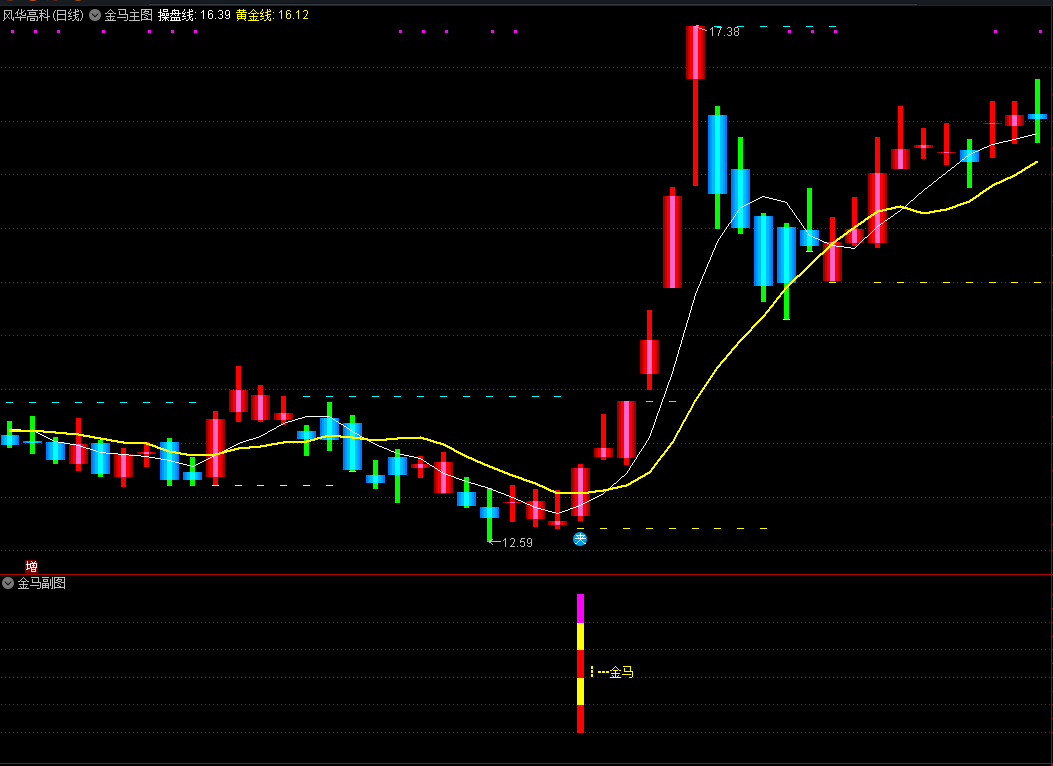Select the green candle with the 12.59 low
The width and height of the screenshot is (1053, 766).
489,512
